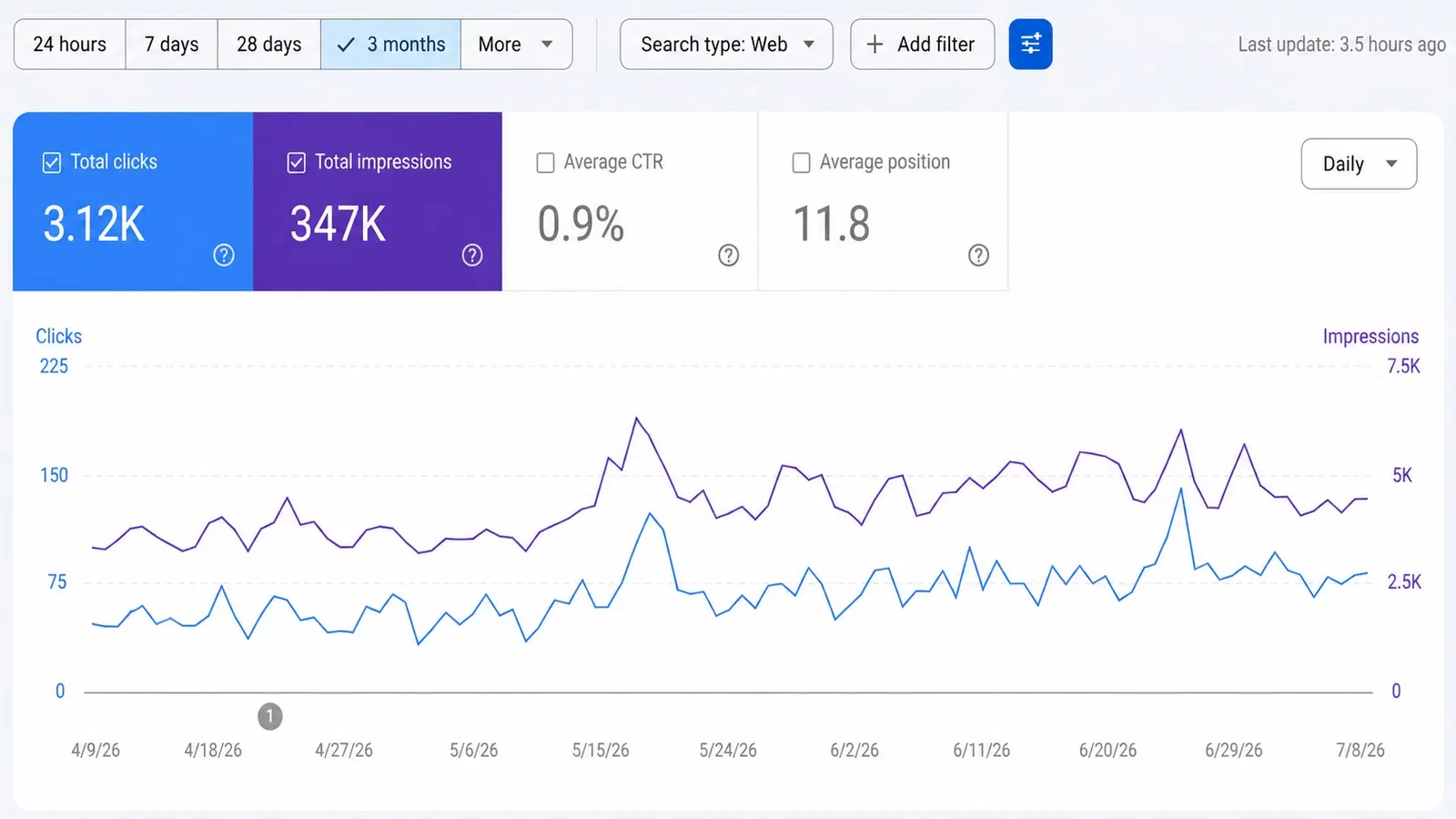Image resolution: width=1456 pixels, height=819 pixels.
Task: Uncheck the Total impressions checkbox
Action: (x=296, y=162)
